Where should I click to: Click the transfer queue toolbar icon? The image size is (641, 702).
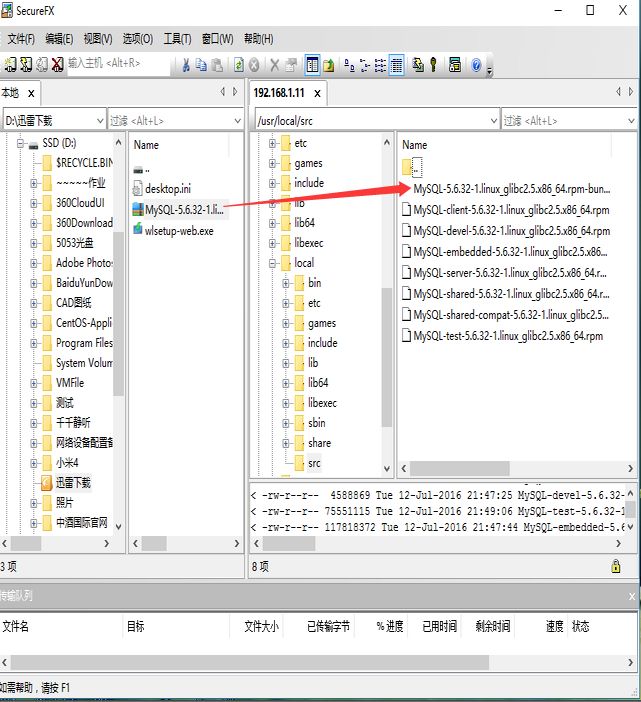point(454,65)
